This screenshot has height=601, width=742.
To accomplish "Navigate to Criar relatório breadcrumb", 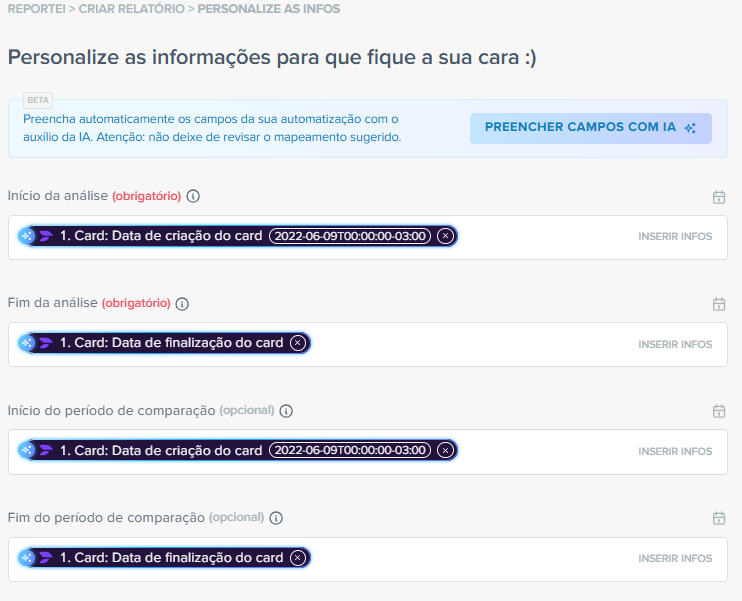I will (130, 9).
